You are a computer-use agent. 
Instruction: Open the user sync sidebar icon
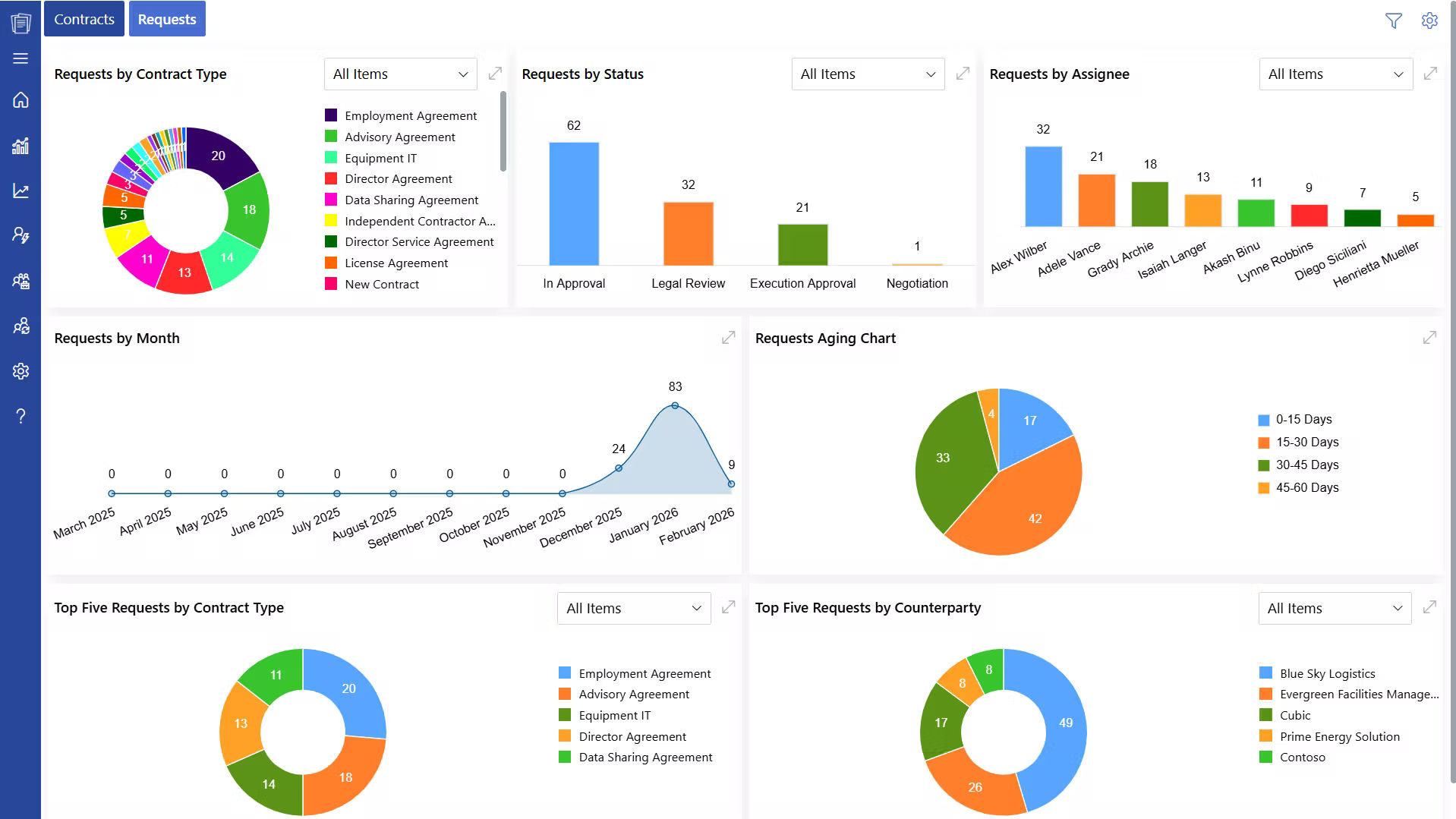click(x=20, y=326)
